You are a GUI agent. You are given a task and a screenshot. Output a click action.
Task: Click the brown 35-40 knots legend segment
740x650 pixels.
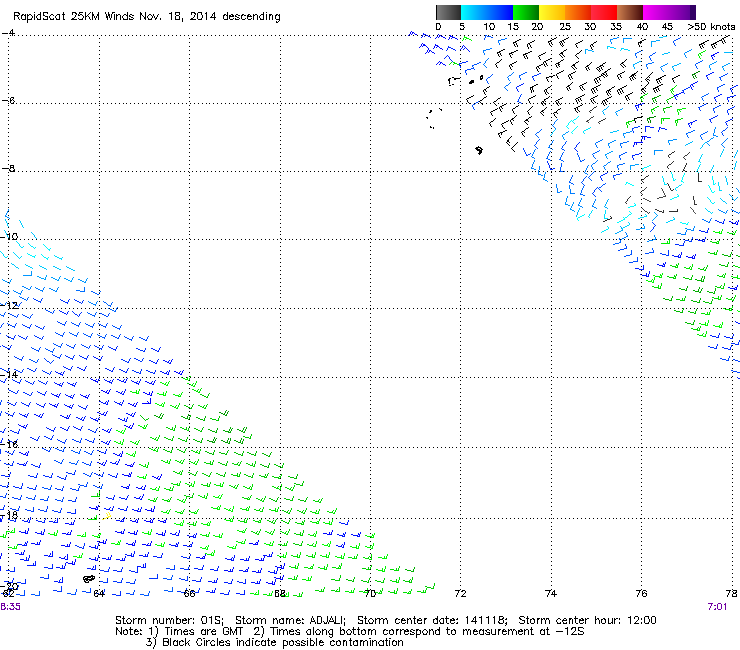tap(630, 12)
